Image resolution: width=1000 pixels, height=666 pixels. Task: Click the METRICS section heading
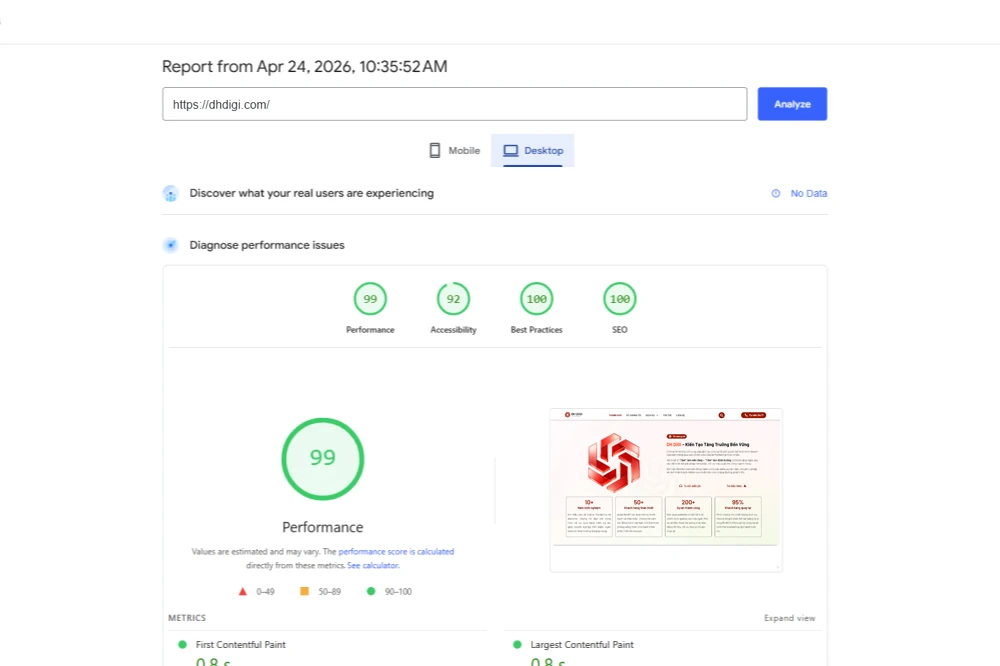coord(187,618)
